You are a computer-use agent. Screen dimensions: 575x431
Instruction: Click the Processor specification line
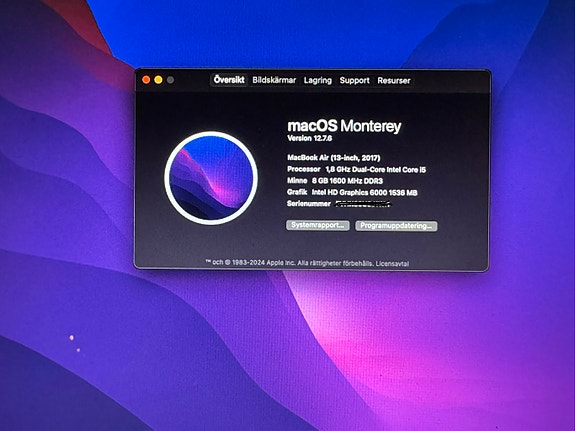coord(356,169)
